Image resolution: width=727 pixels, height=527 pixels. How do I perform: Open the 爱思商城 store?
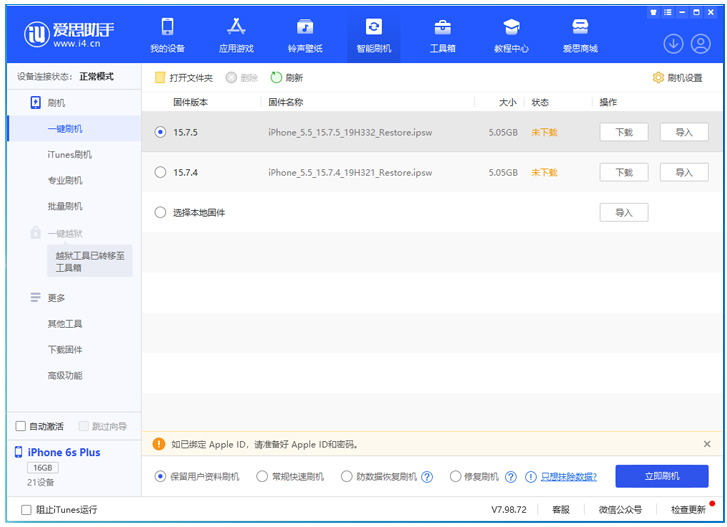pos(580,36)
